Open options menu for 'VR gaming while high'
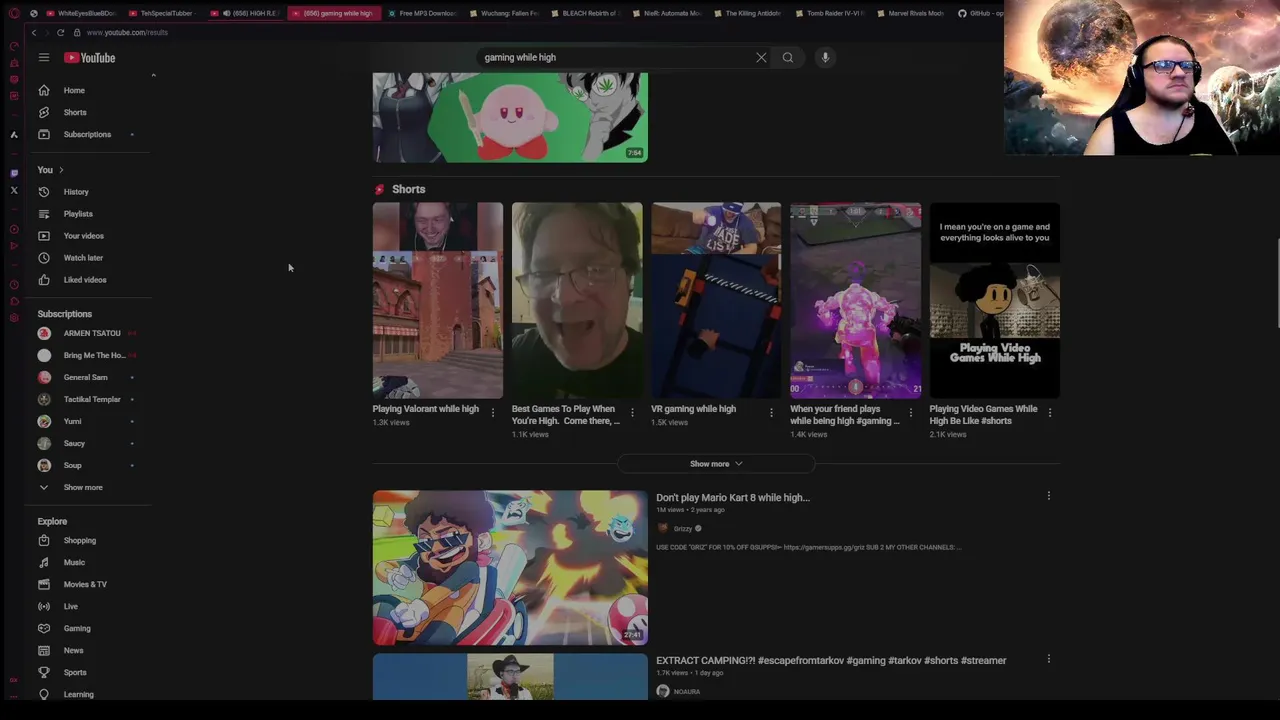 coord(771,412)
